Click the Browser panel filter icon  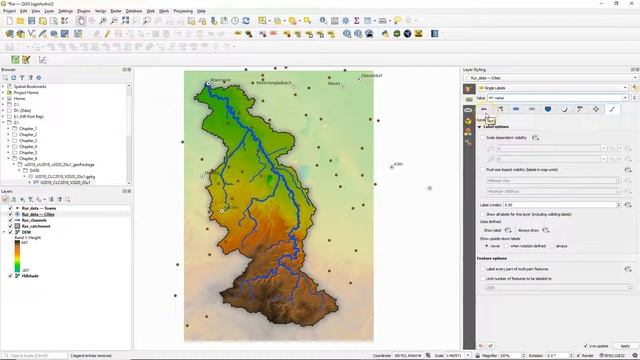pyautogui.click(x=22, y=78)
